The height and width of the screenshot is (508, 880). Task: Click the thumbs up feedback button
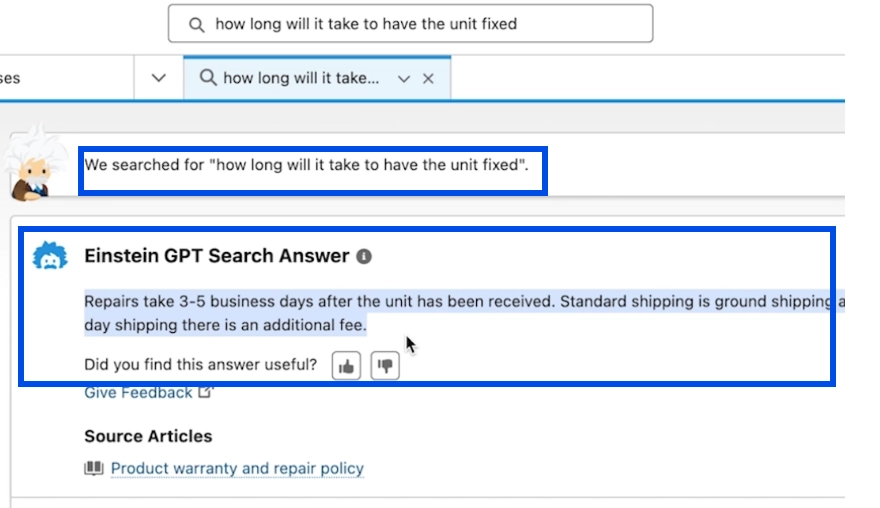tap(346, 366)
